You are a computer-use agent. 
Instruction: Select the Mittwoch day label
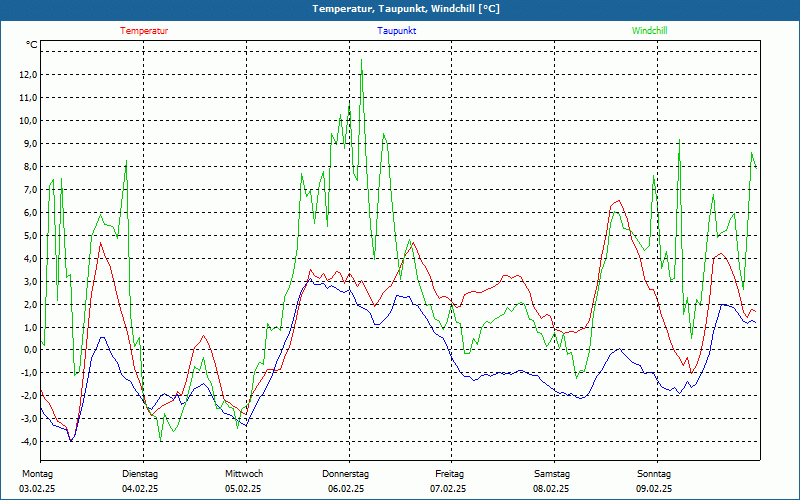pyautogui.click(x=244, y=474)
